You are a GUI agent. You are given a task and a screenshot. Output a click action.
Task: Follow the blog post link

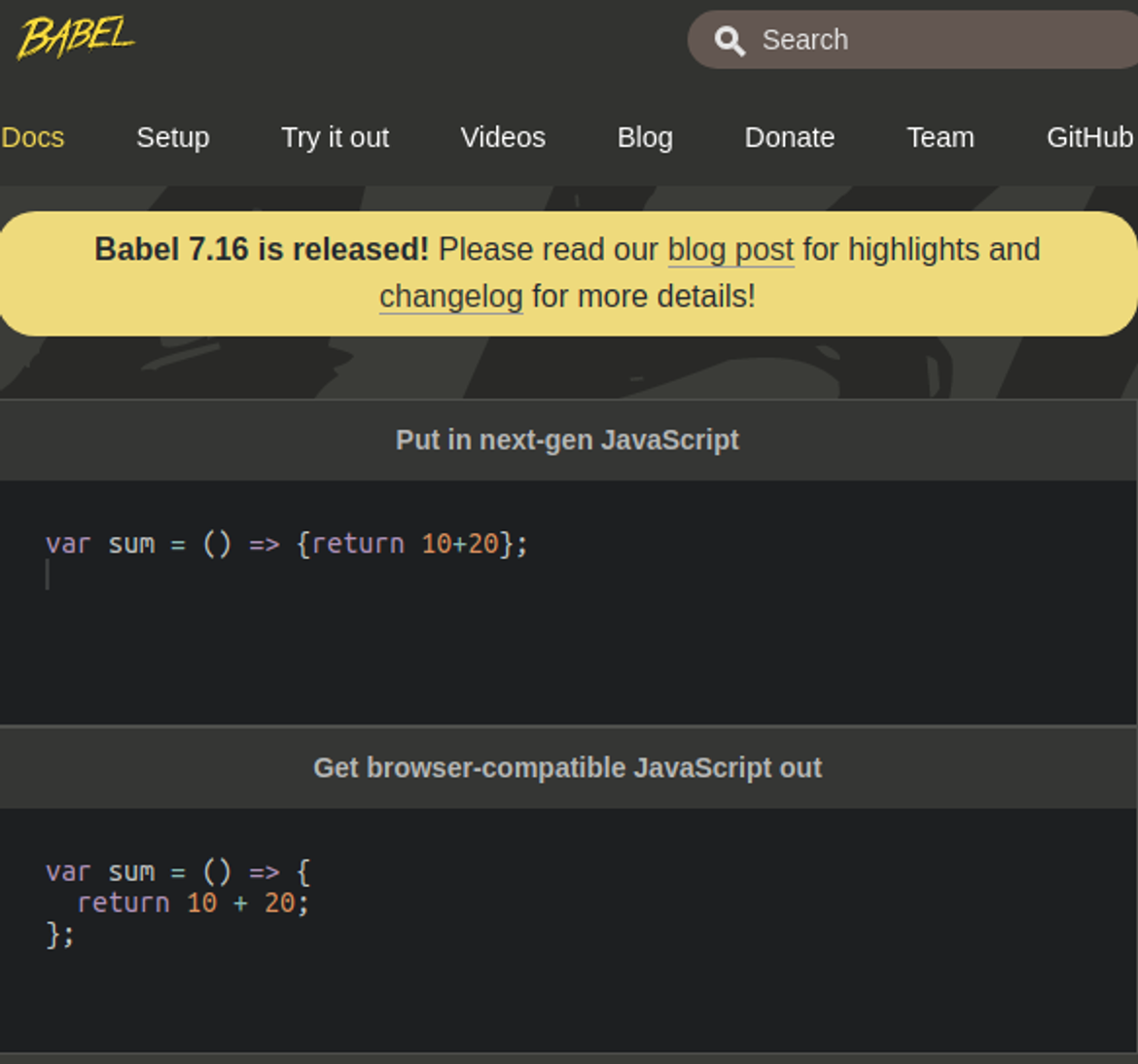(730, 250)
